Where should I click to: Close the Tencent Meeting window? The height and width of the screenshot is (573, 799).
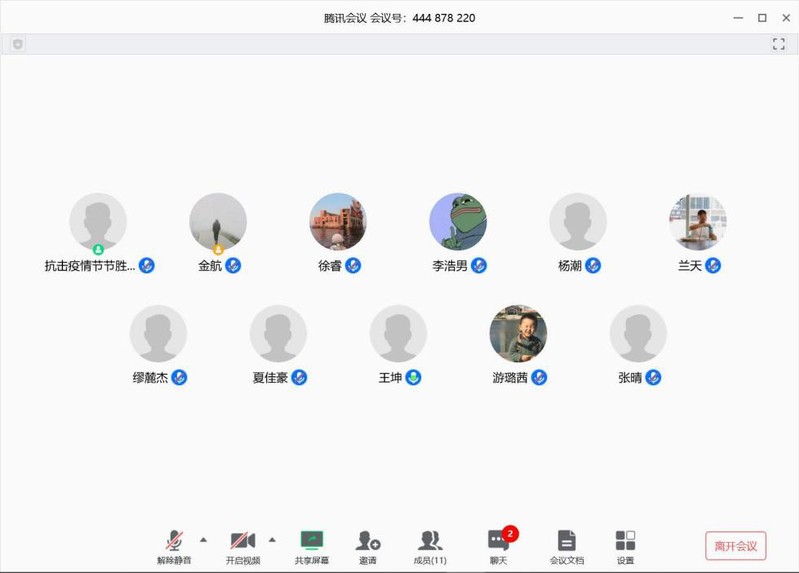(x=786, y=18)
